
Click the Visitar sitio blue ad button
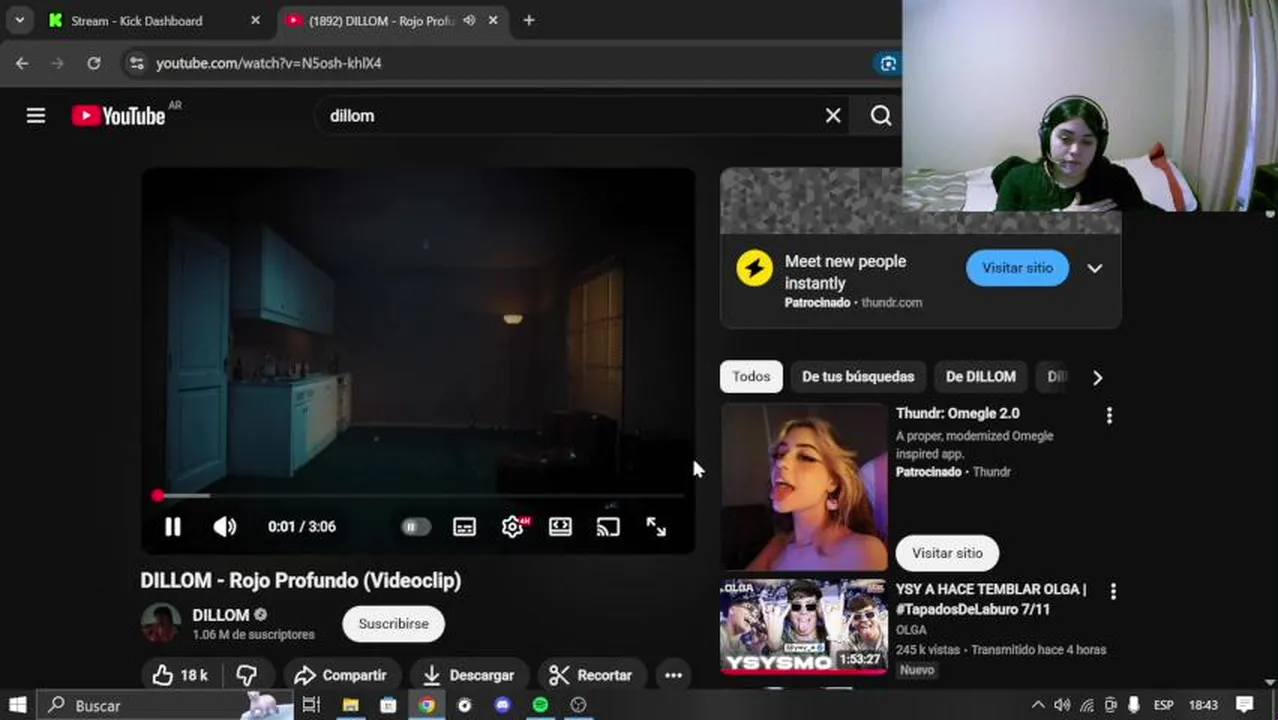click(x=1017, y=268)
